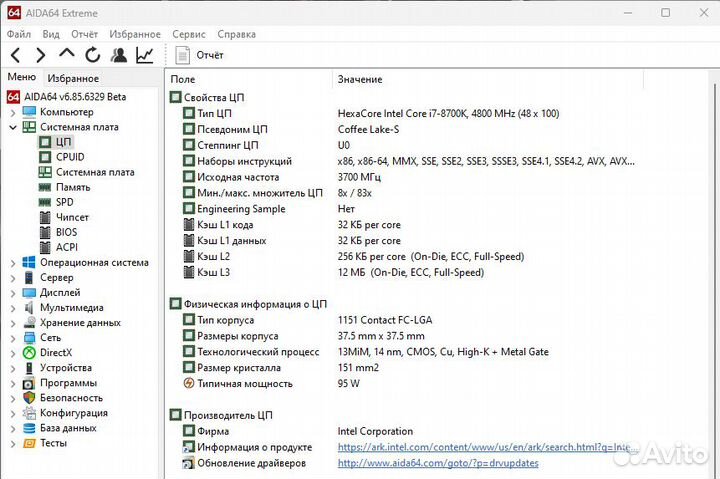The width and height of the screenshot is (720, 479).
Task: Click the Мультимедиа speaker icon
Action: 29,307
